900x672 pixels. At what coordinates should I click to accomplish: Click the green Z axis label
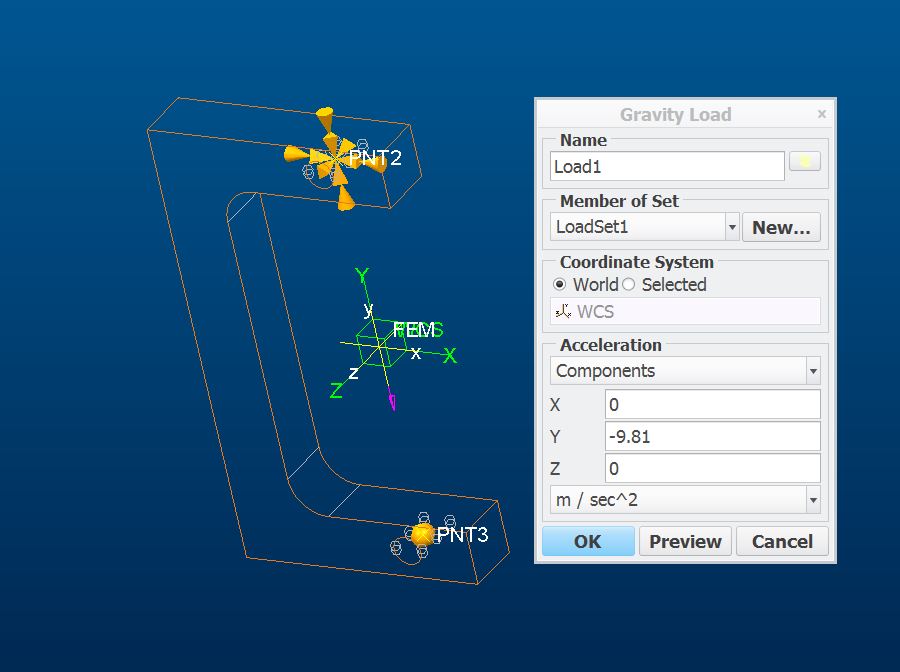(x=337, y=391)
